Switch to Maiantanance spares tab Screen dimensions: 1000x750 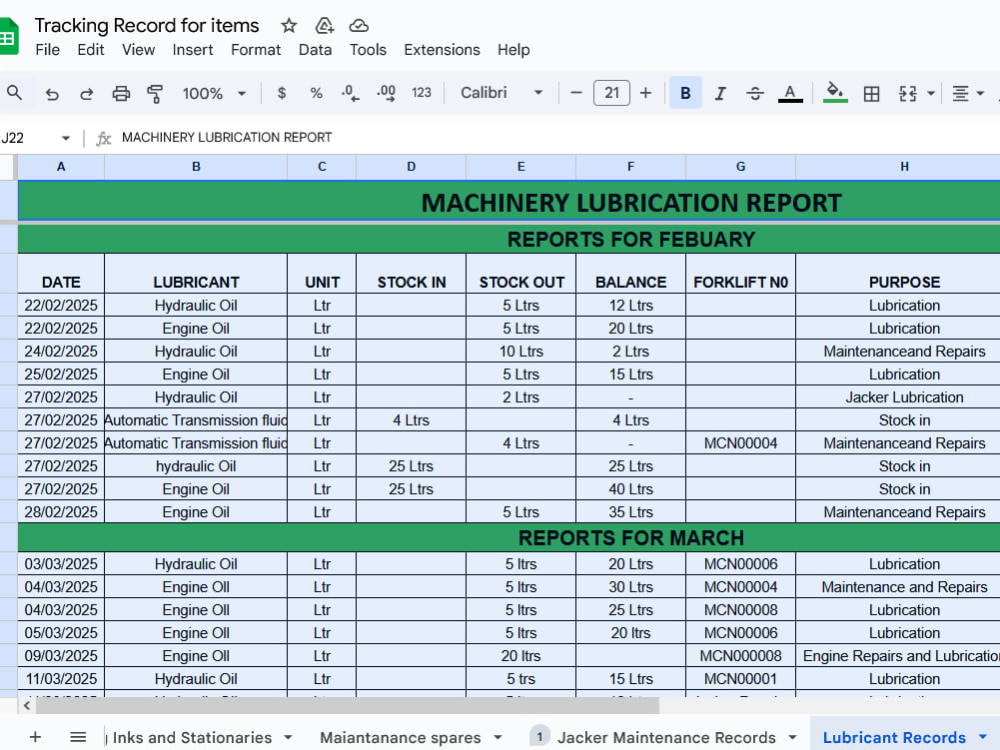tap(400, 738)
